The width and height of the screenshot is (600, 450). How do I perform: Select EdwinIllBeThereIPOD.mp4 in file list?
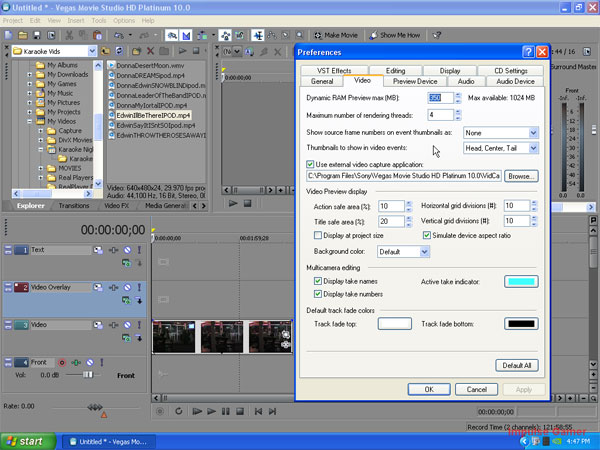(153, 115)
